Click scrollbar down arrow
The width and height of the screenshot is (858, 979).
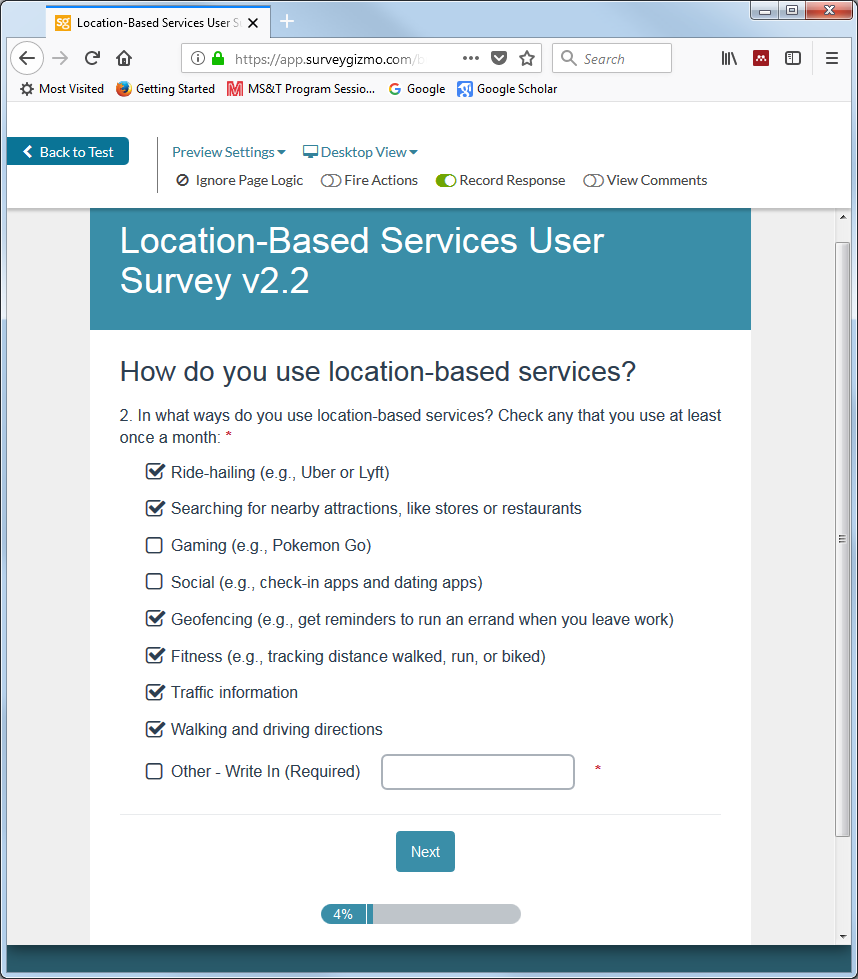click(842, 937)
